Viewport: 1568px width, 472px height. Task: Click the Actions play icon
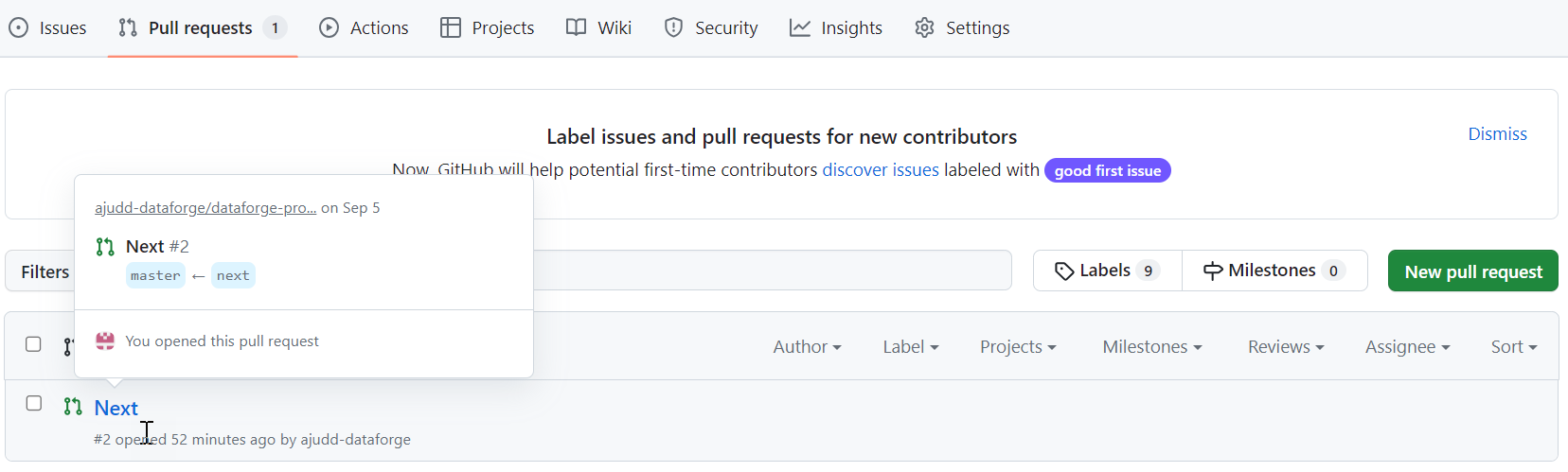click(329, 28)
